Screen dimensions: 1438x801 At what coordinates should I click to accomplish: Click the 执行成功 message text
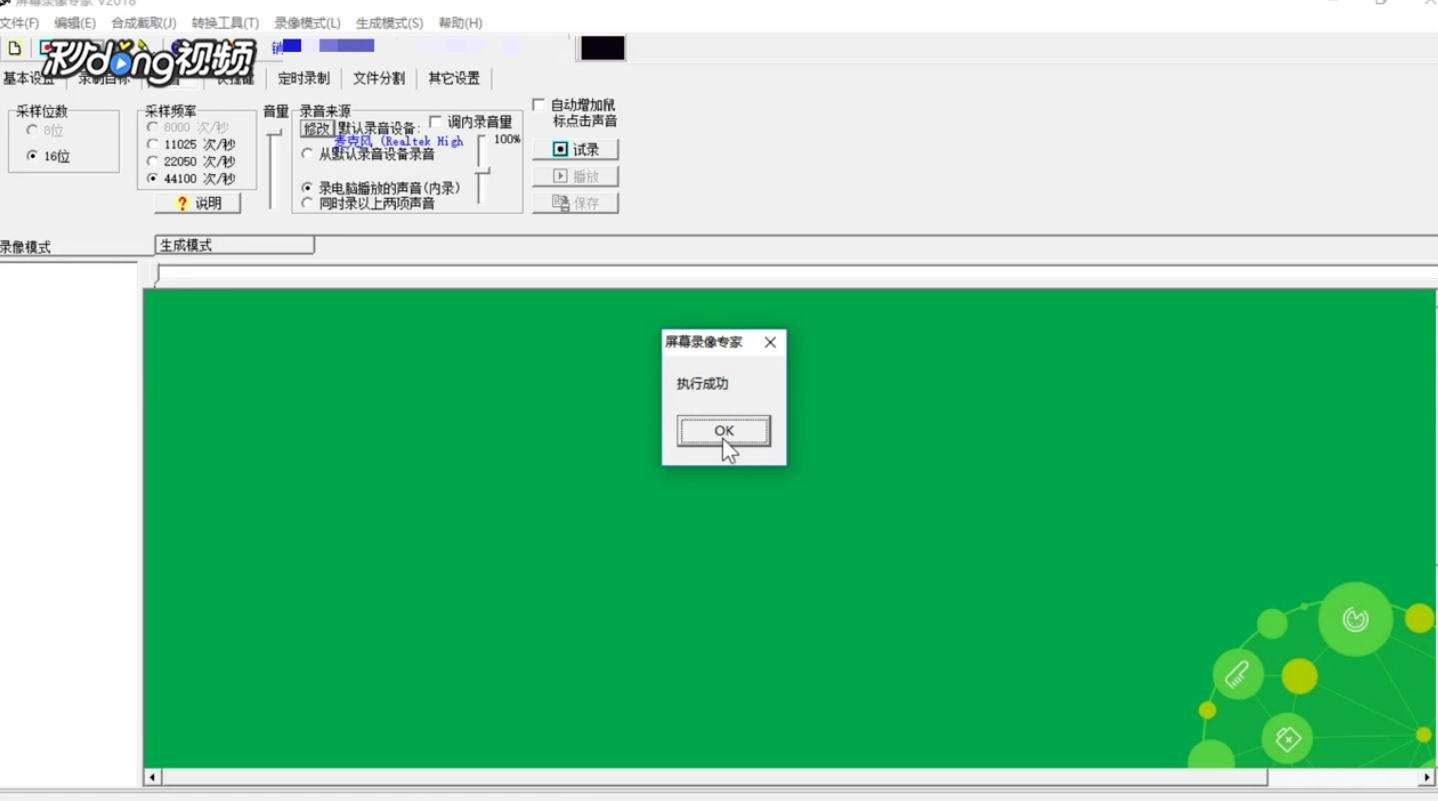coord(702,384)
